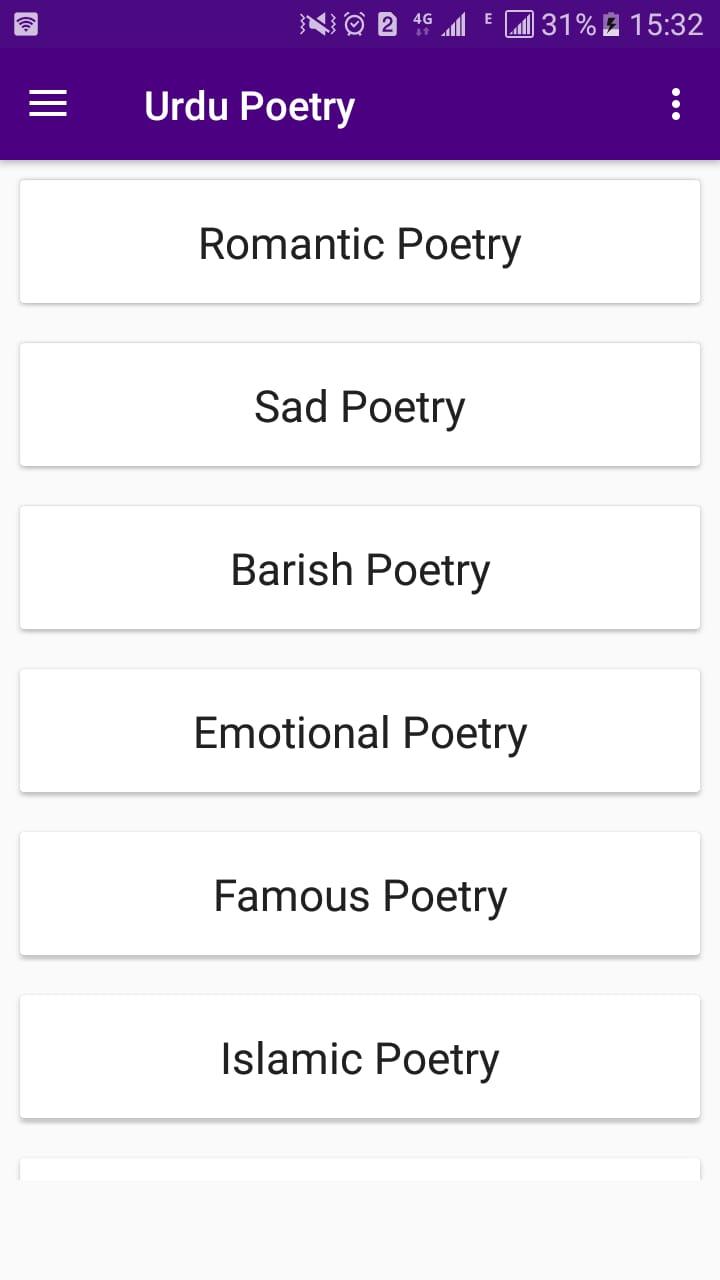Tap the Wi-Fi status icon

click(x=26, y=24)
